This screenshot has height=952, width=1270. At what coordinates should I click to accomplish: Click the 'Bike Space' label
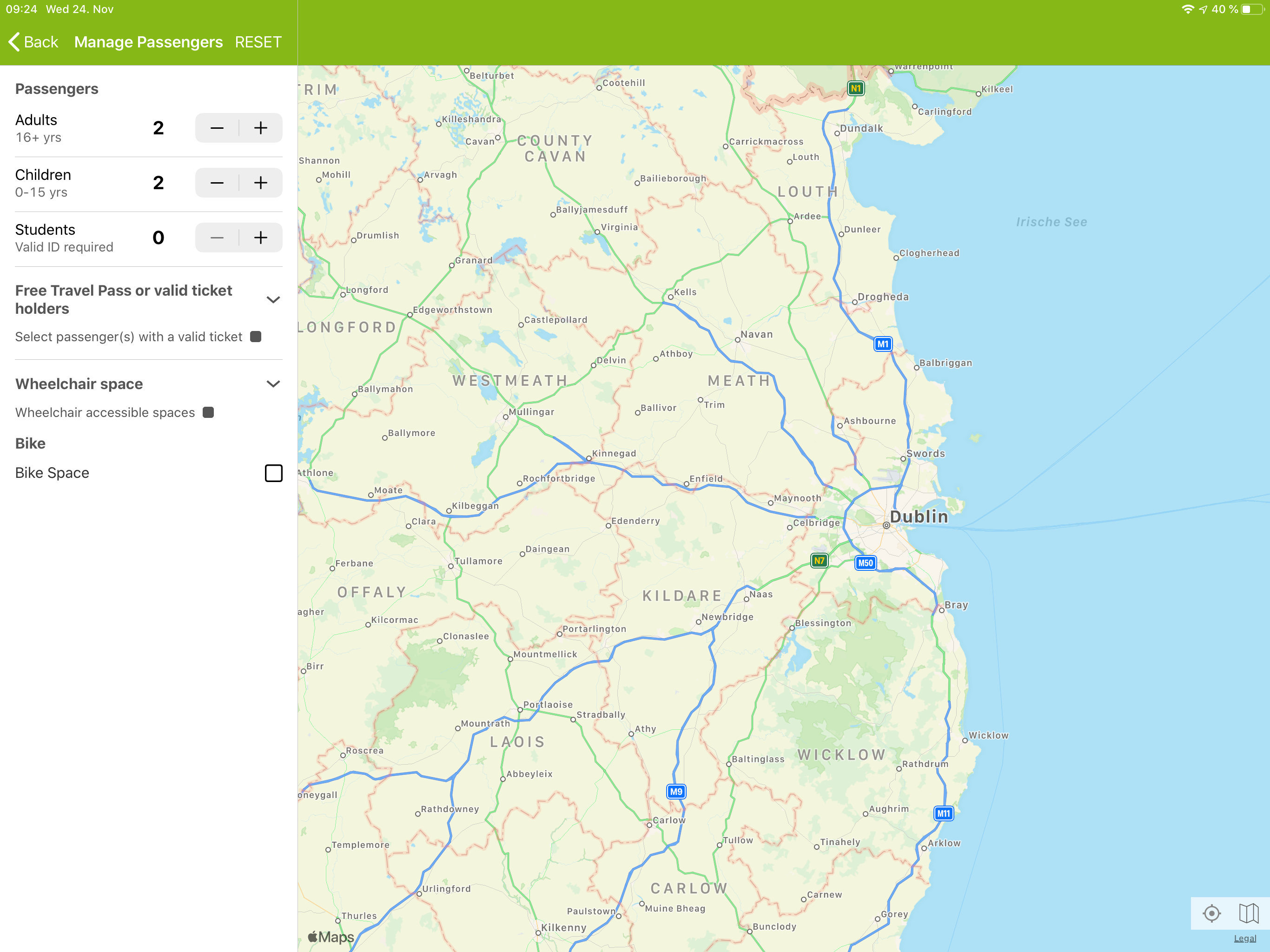click(x=52, y=473)
